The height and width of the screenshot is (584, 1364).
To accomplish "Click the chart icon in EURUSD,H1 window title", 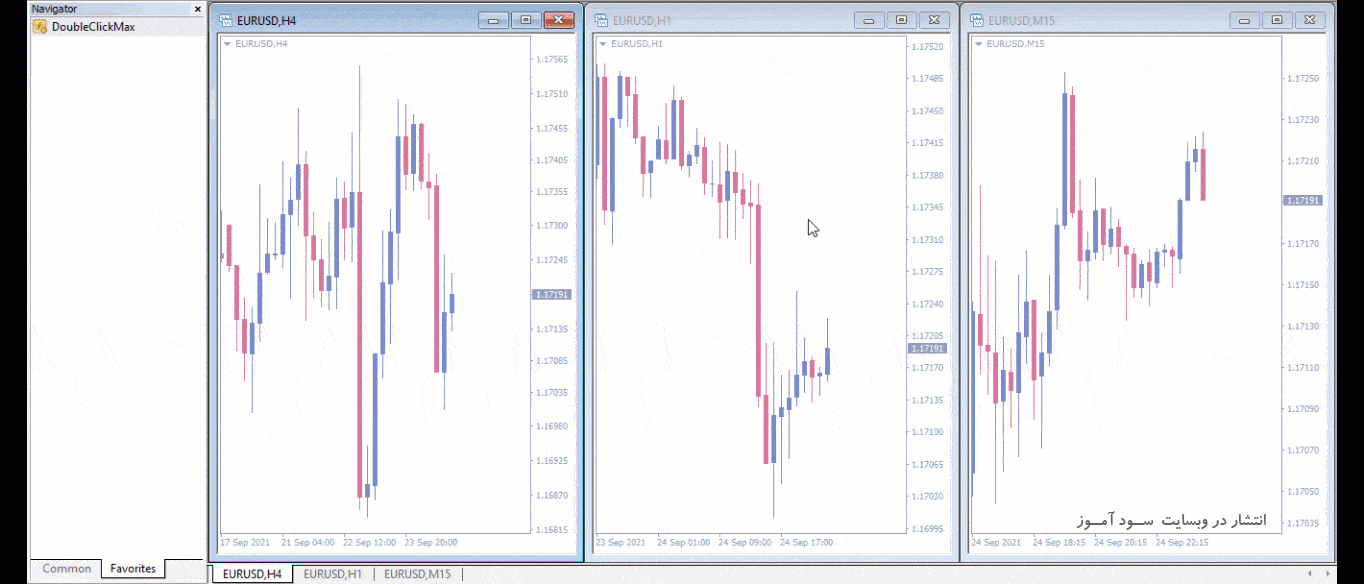I will pyautogui.click(x=602, y=20).
